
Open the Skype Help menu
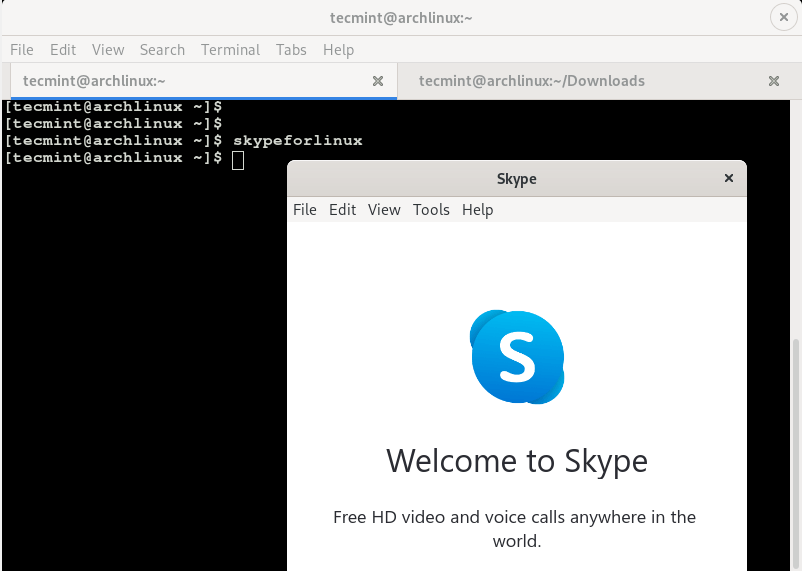click(x=478, y=209)
